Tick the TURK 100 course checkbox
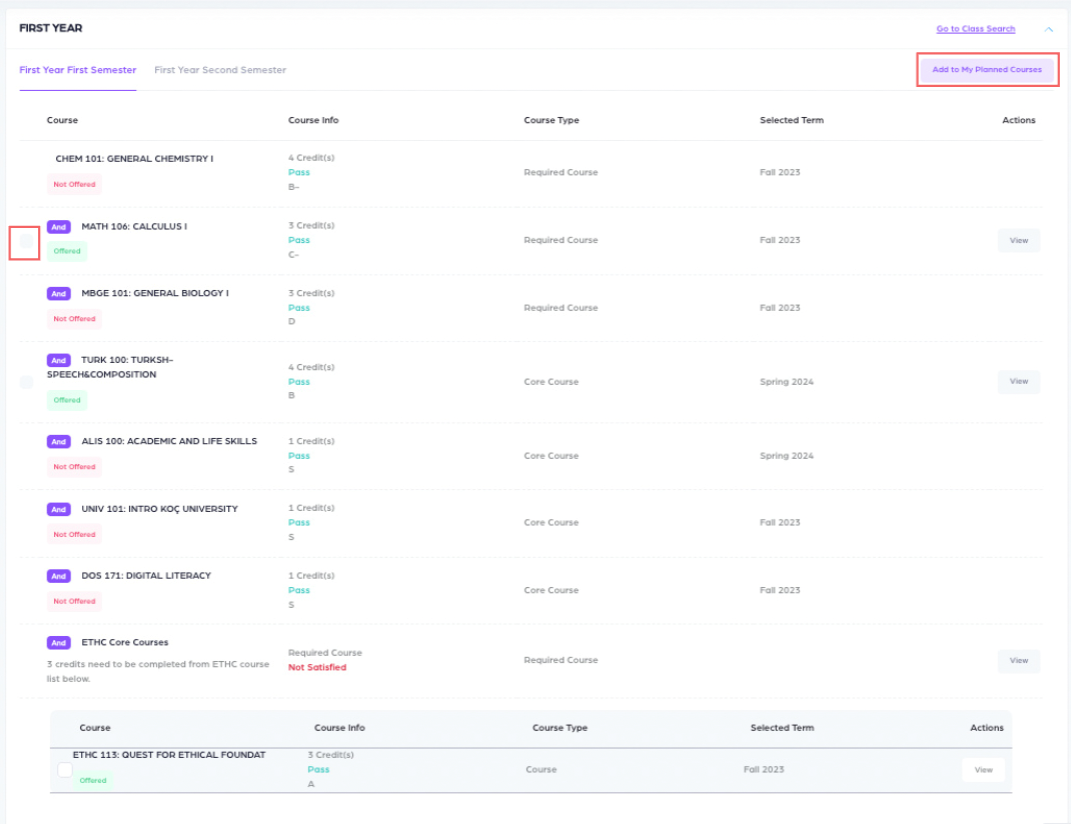Image resolution: width=1071 pixels, height=824 pixels. tap(26, 382)
